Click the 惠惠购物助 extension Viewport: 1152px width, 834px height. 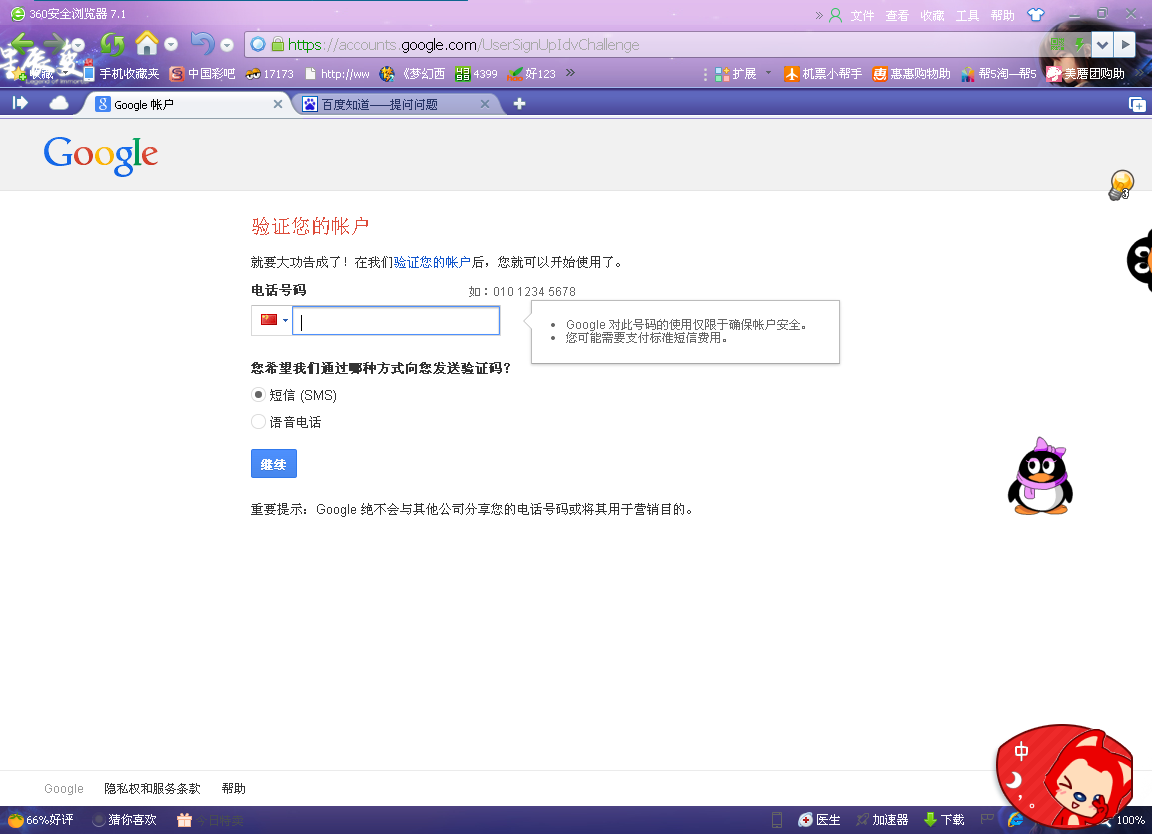[911, 73]
